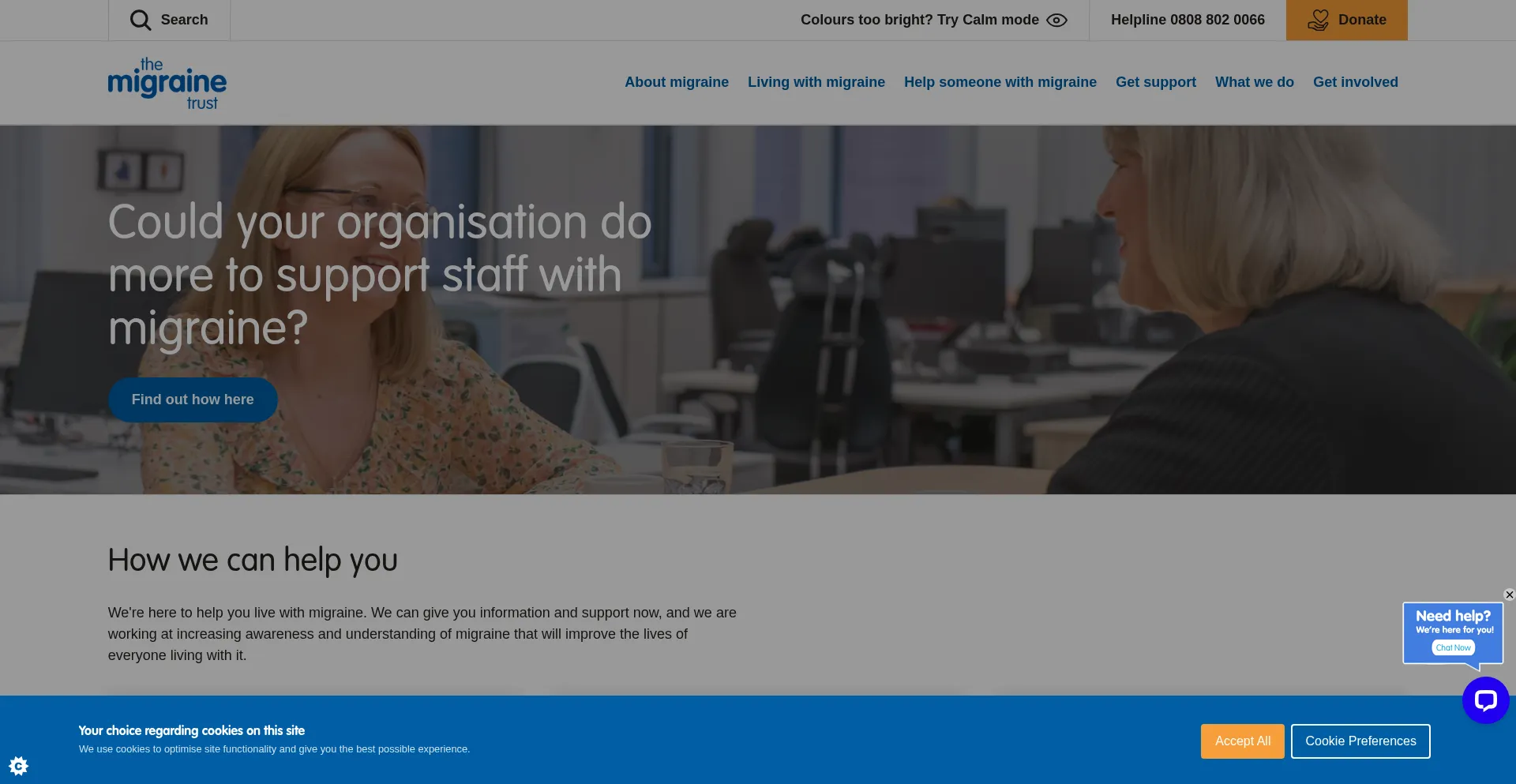1516x784 pixels.
Task: Click Find out how here
Action: coord(193,400)
